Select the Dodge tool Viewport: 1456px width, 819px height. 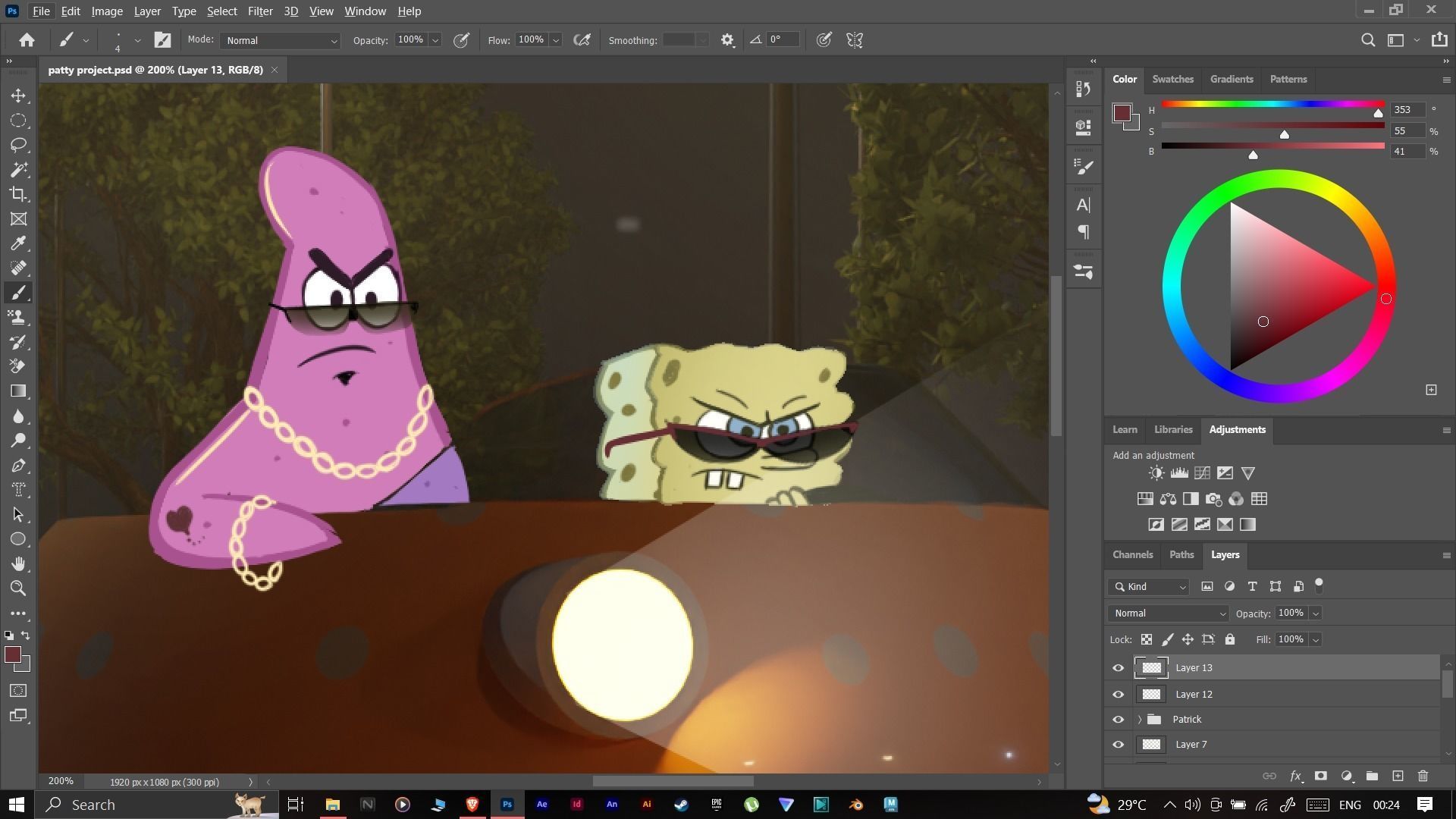click(x=19, y=441)
